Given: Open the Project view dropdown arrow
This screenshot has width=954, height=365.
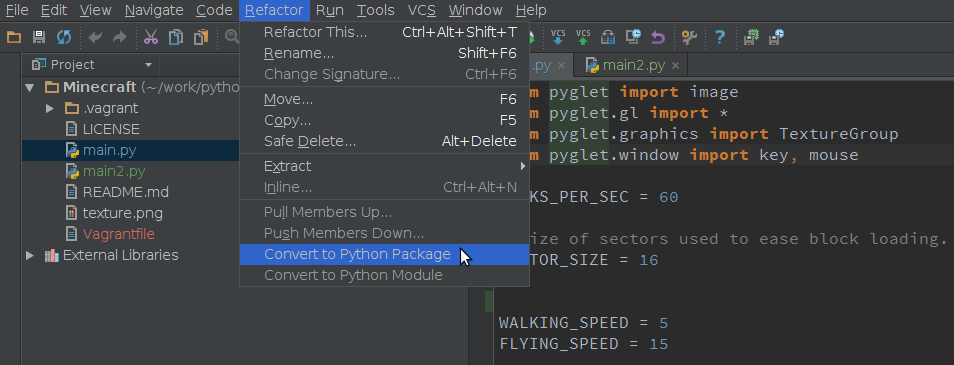Looking at the screenshot, I should 148,64.
